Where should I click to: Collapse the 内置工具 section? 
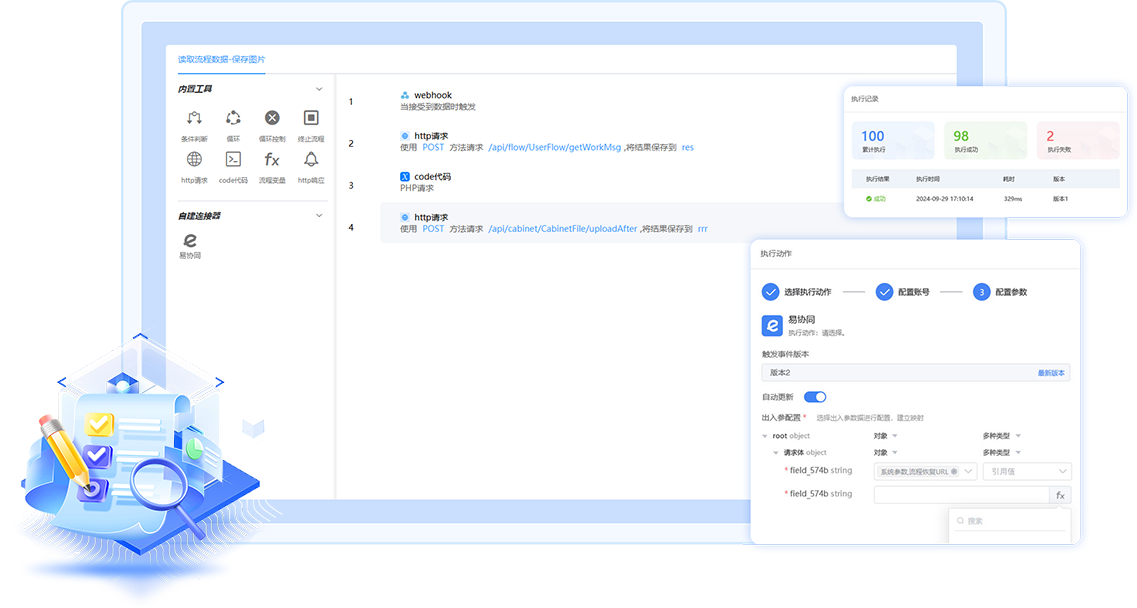(319, 89)
